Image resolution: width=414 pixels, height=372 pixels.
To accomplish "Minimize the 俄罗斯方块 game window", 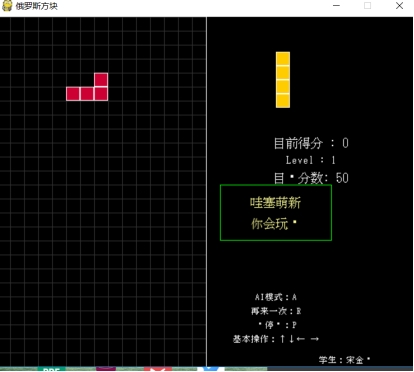I will click(x=336, y=6).
